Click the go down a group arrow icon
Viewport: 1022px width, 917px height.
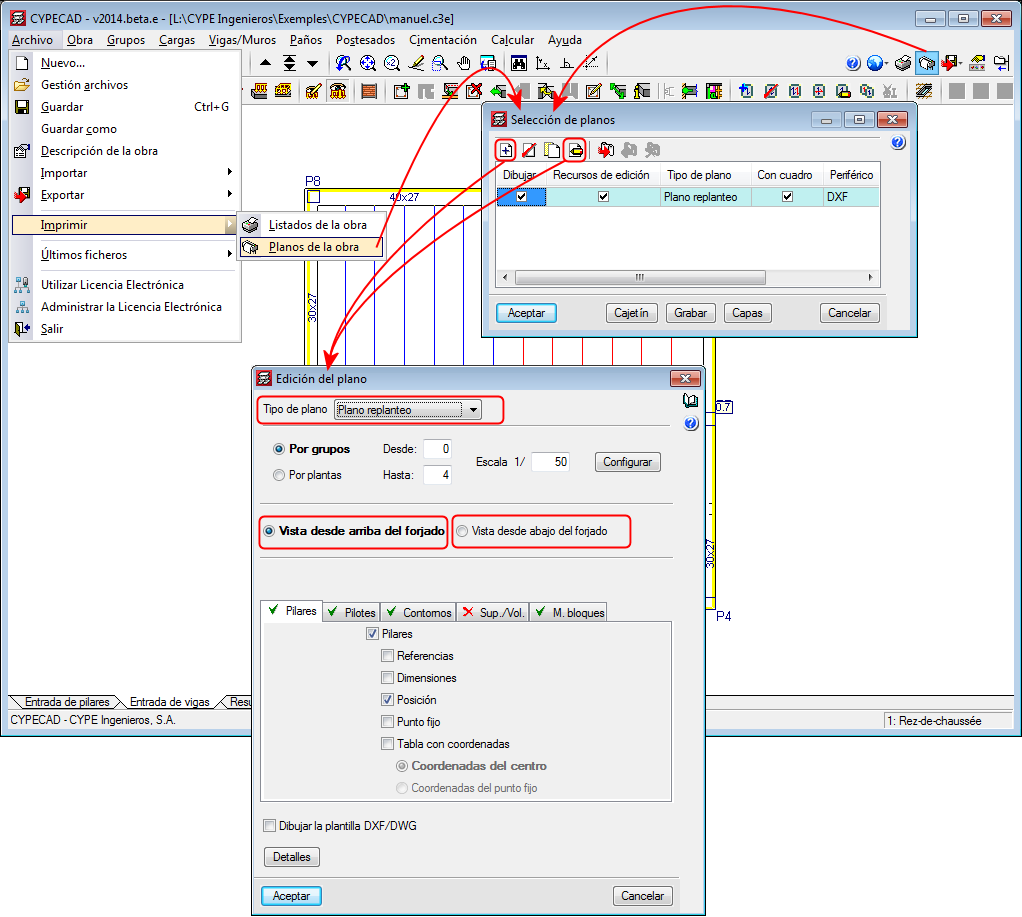point(313,63)
